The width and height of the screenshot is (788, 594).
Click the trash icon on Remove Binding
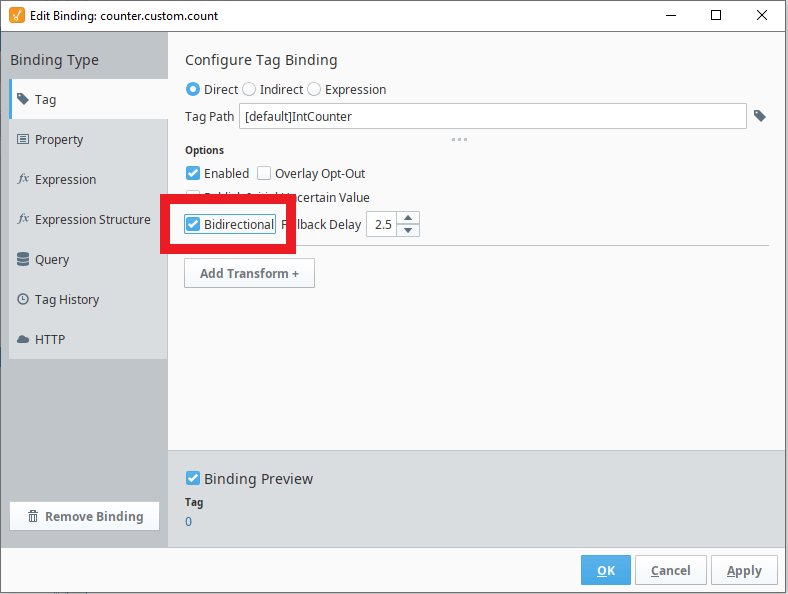(33, 516)
